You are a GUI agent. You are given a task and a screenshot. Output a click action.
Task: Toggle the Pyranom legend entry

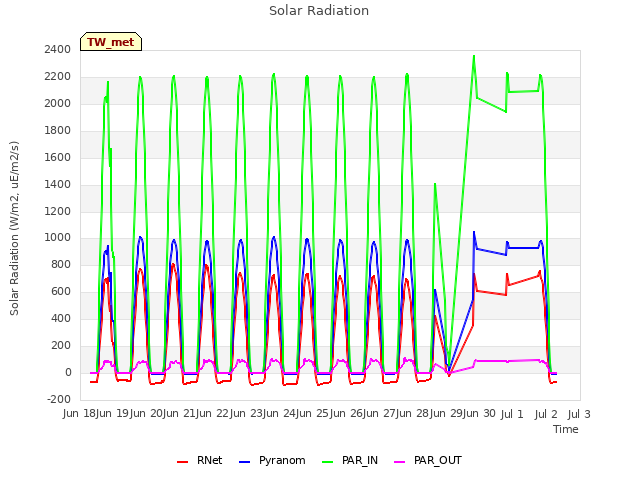coord(272,460)
